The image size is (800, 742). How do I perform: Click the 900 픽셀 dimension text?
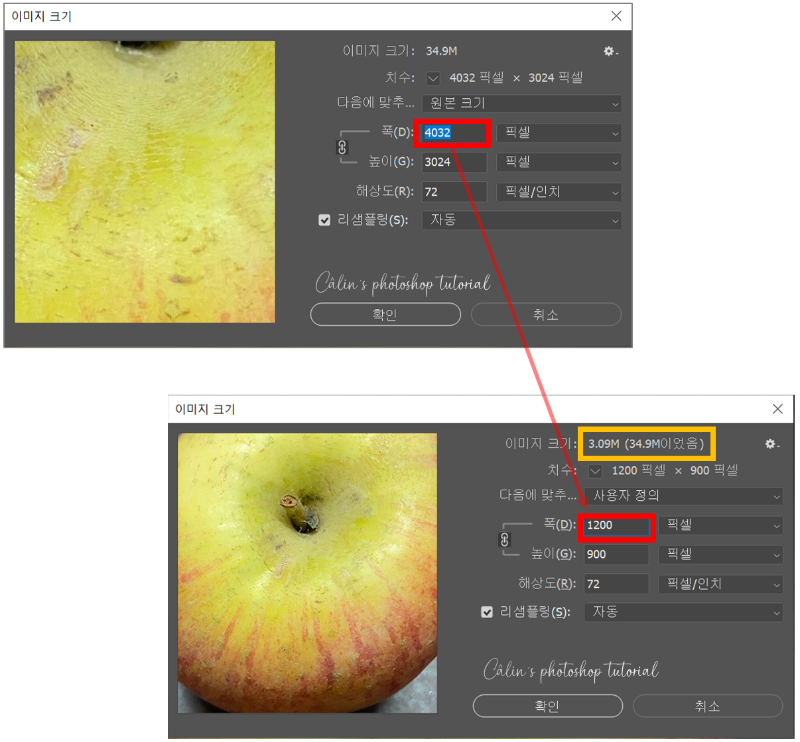tap(714, 471)
